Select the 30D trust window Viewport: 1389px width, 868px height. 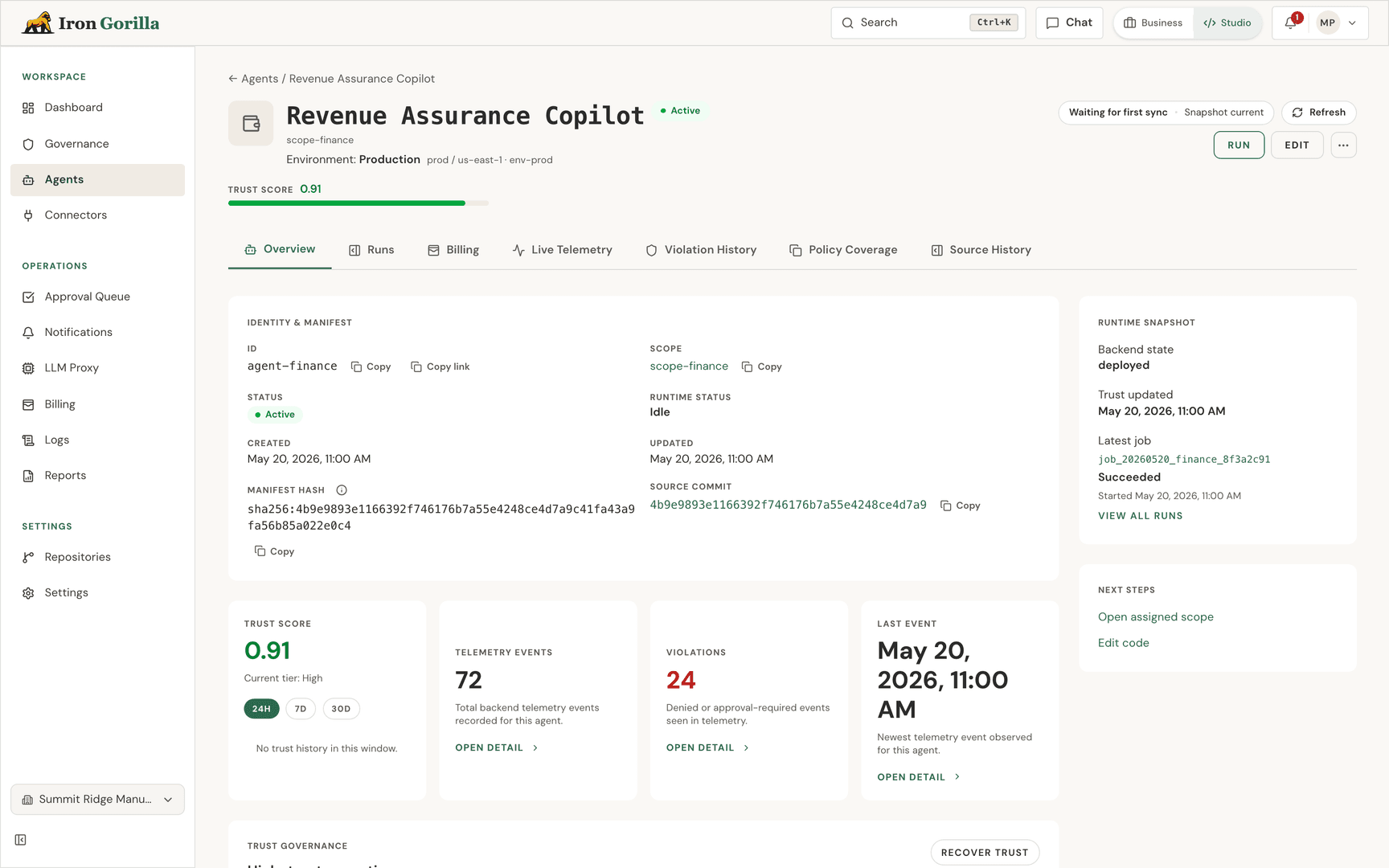point(341,709)
